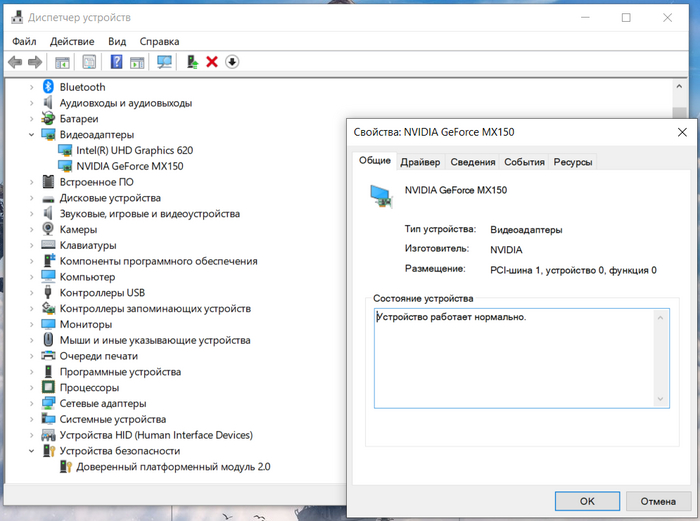Open the Properties toolbar icon
The image size is (700, 521).
[x=89, y=62]
